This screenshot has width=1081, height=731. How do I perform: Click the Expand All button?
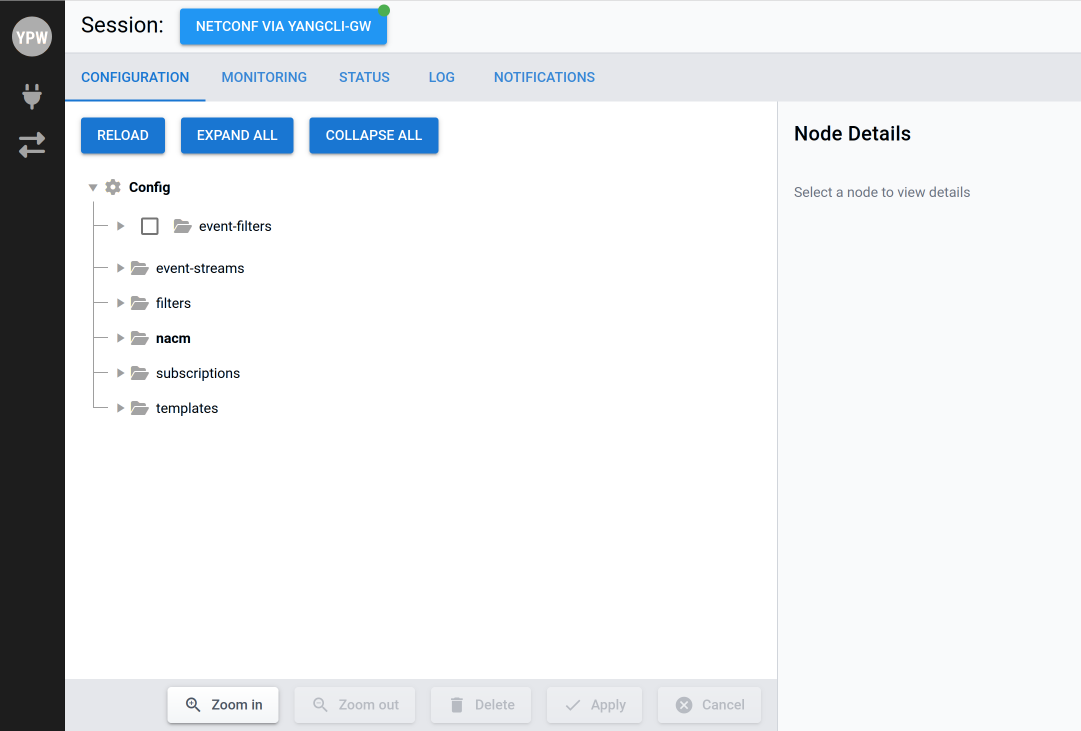click(237, 136)
